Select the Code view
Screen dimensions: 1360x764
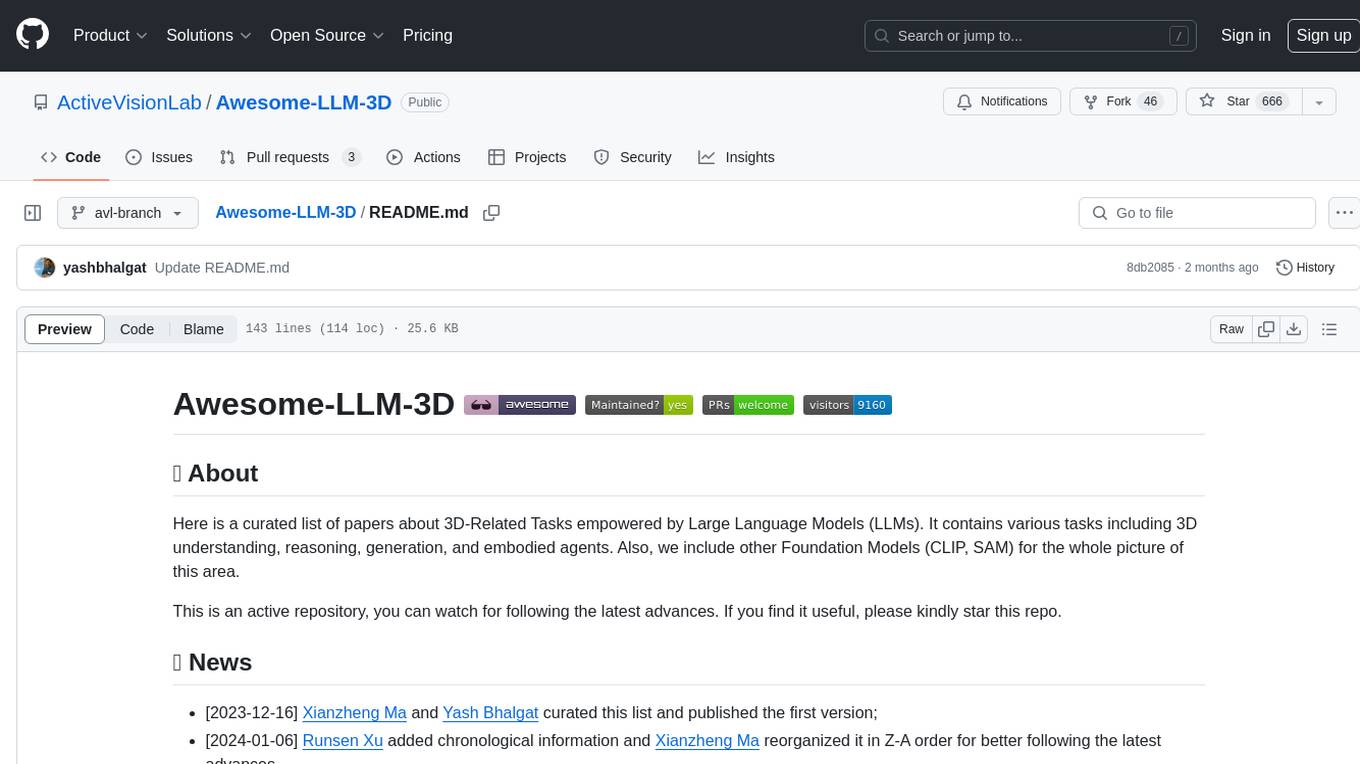coord(137,329)
